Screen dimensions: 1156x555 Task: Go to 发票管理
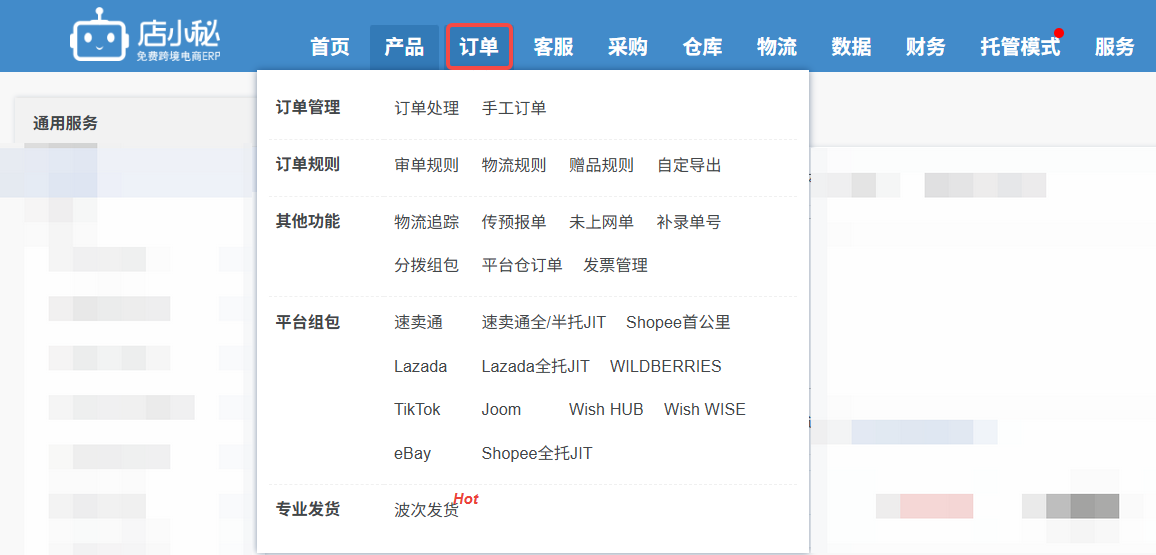(616, 265)
